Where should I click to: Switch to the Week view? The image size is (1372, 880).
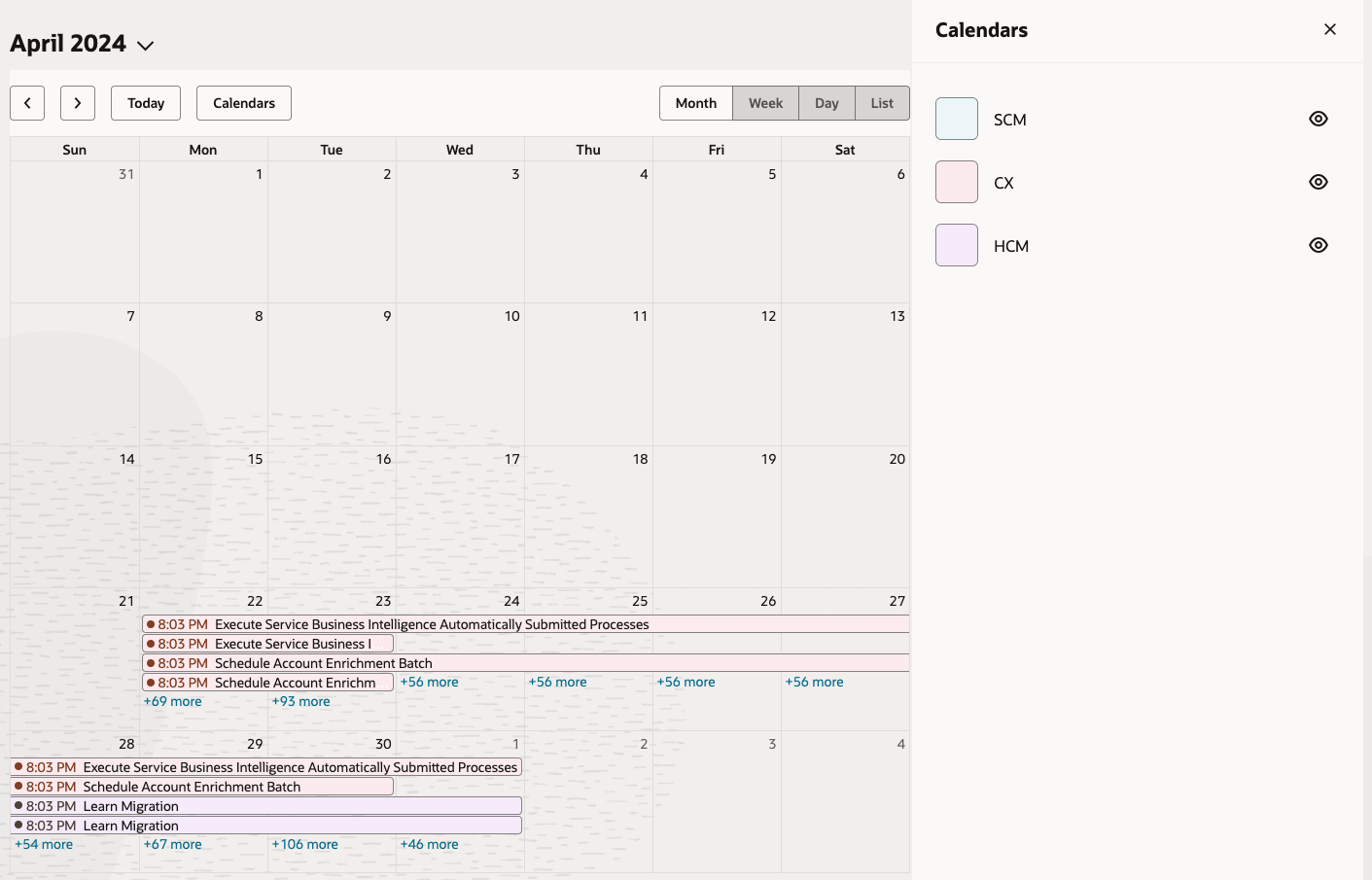(765, 103)
